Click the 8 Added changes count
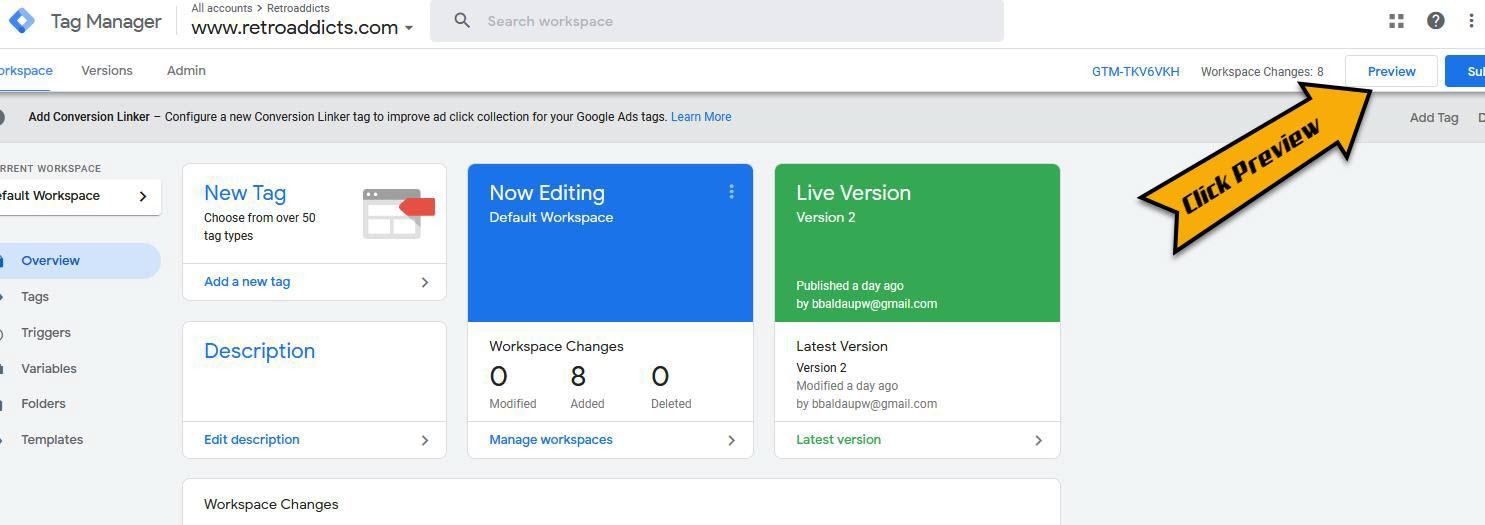 578,377
